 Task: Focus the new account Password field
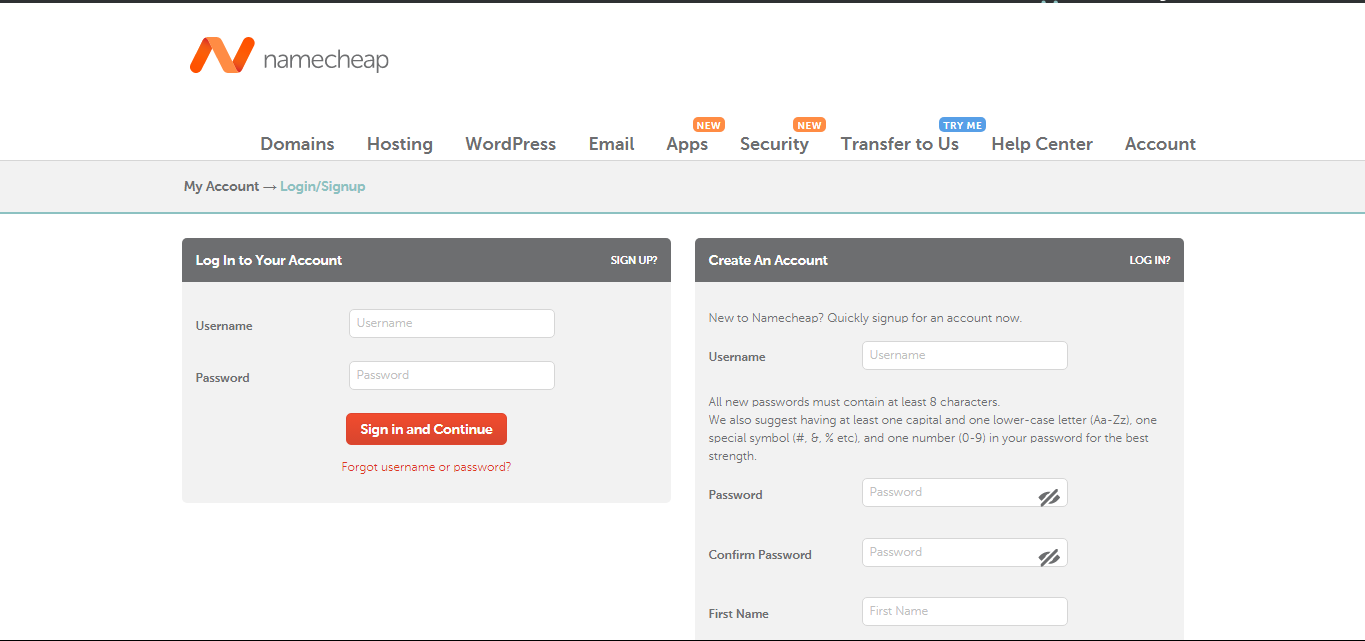(x=965, y=492)
